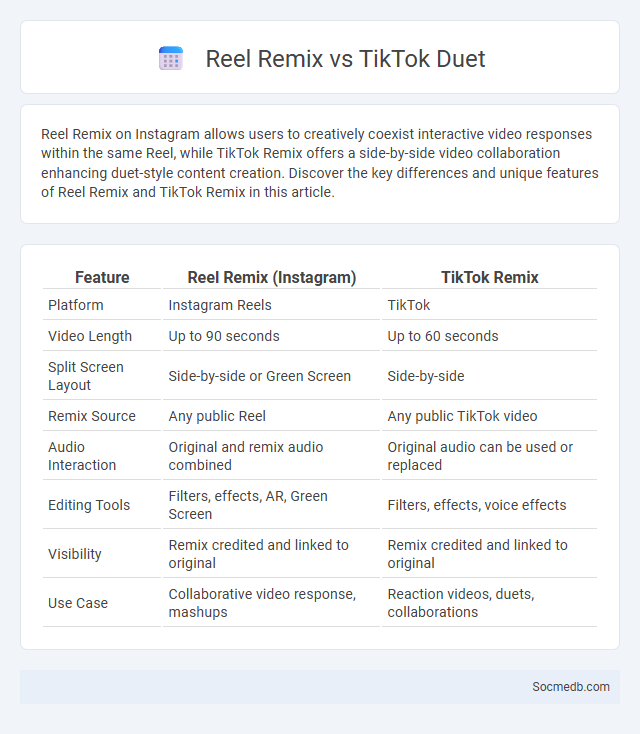Screen dimensions: 640x734
Task: Click the 'TikTok' platform cell
Action: [408, 305]
